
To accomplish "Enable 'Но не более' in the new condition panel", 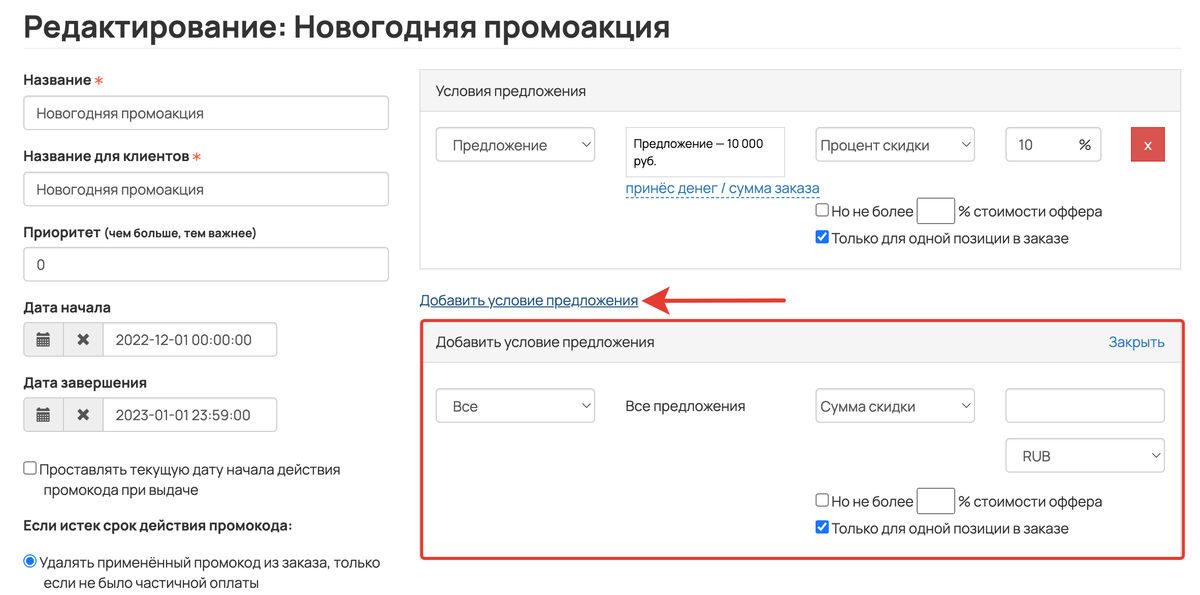I will [822, 501].
